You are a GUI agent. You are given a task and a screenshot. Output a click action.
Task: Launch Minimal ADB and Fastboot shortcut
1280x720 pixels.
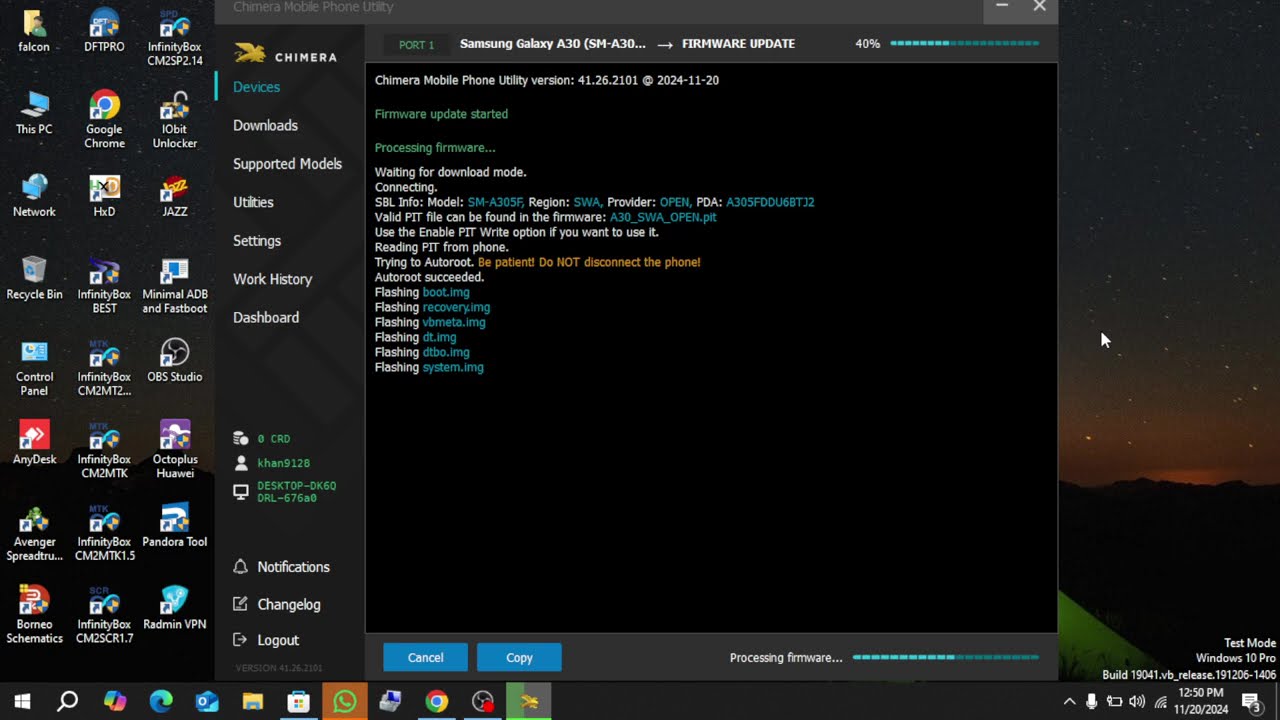click(x=175, y=285)
